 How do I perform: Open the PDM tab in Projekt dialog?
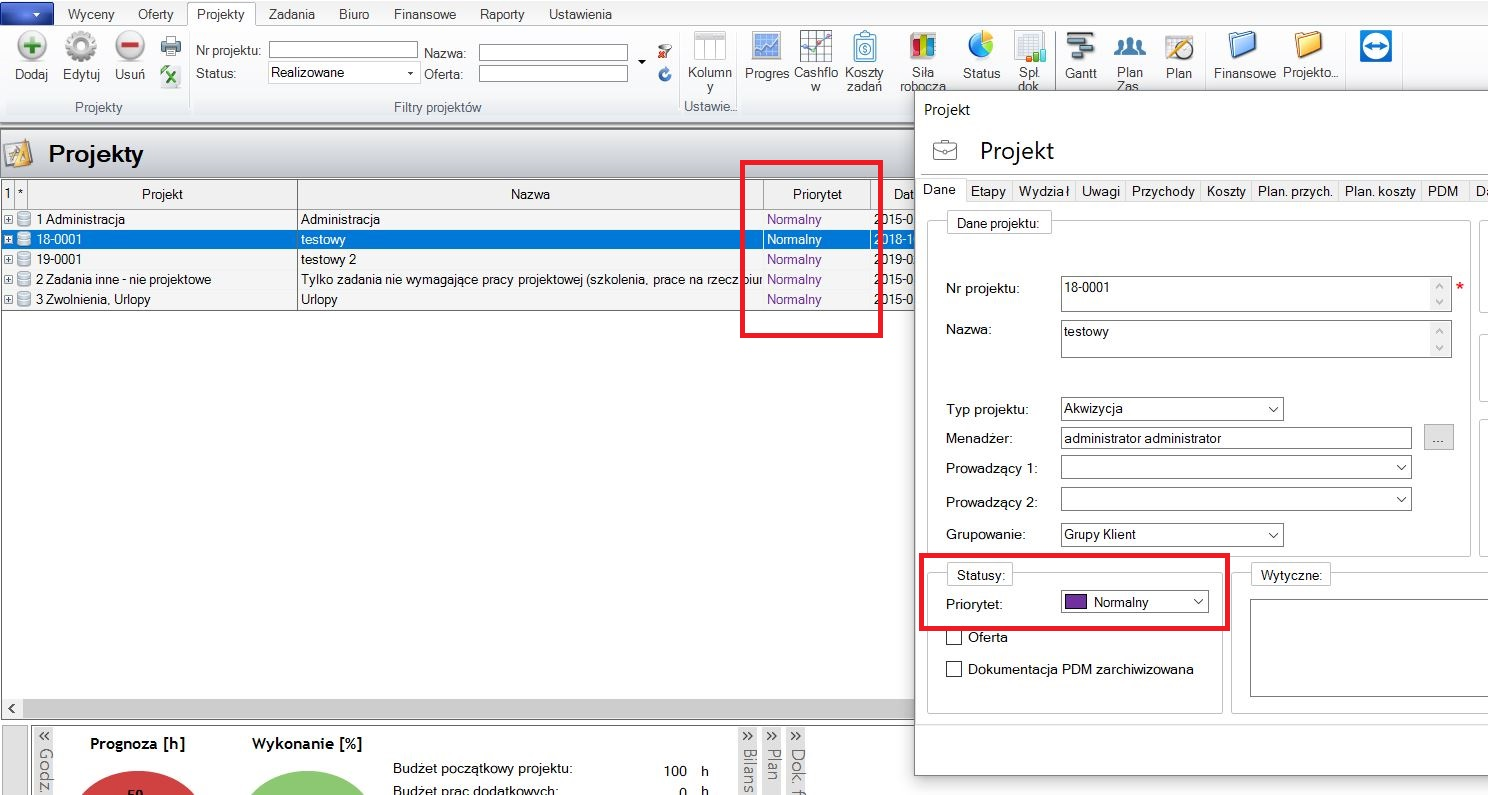(1443, 191)
